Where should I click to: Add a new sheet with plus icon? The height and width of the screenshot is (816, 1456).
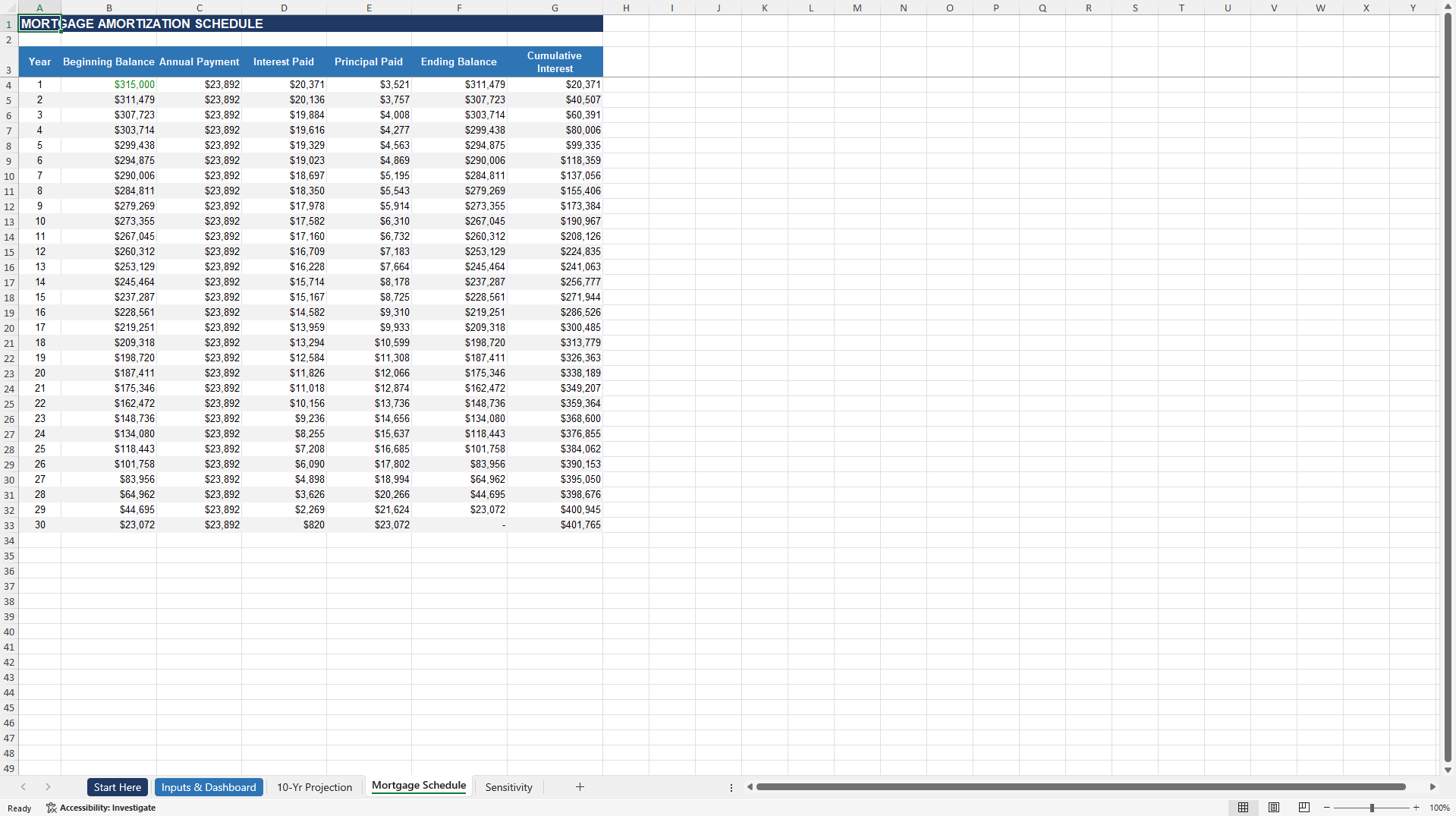(x=580, y=787)
